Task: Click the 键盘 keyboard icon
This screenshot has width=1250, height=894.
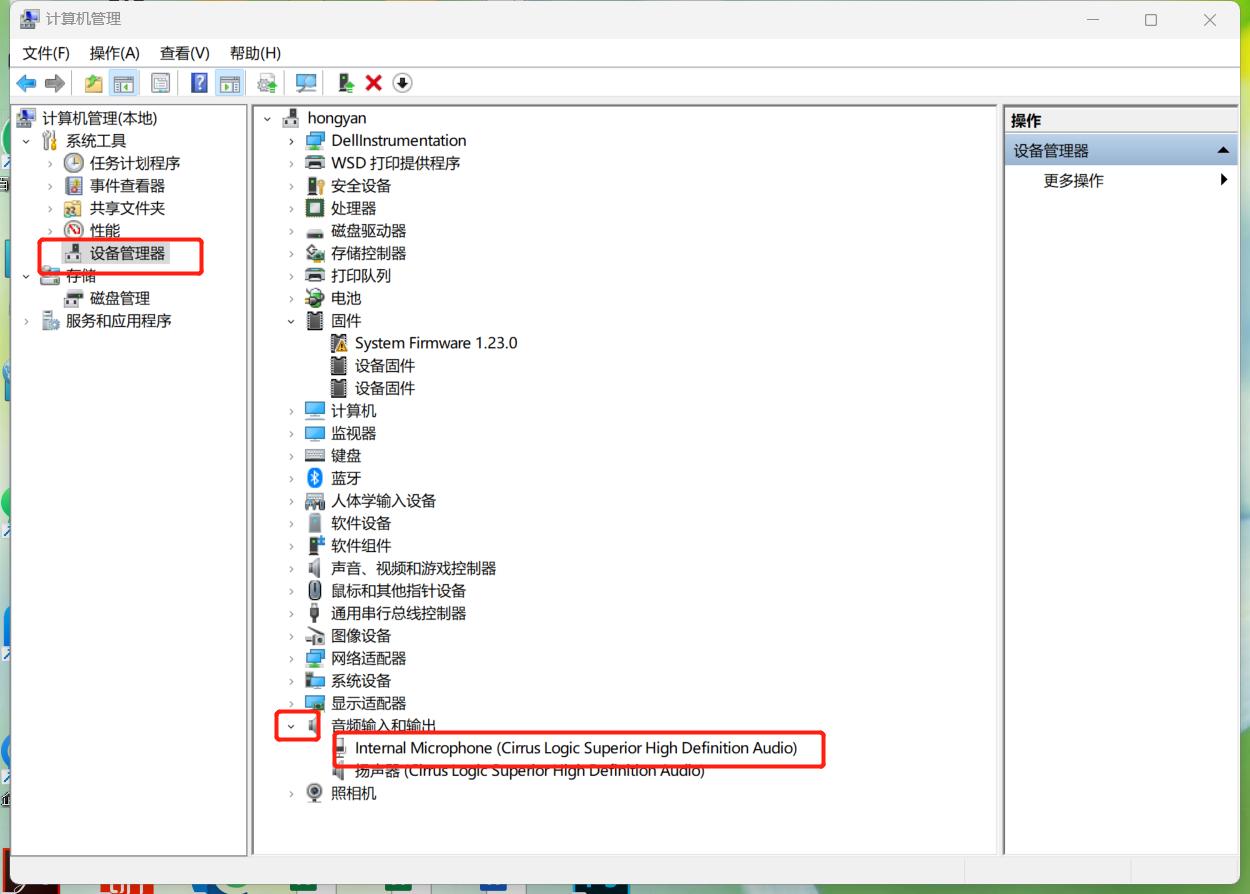Action: [x=315, y=456]
